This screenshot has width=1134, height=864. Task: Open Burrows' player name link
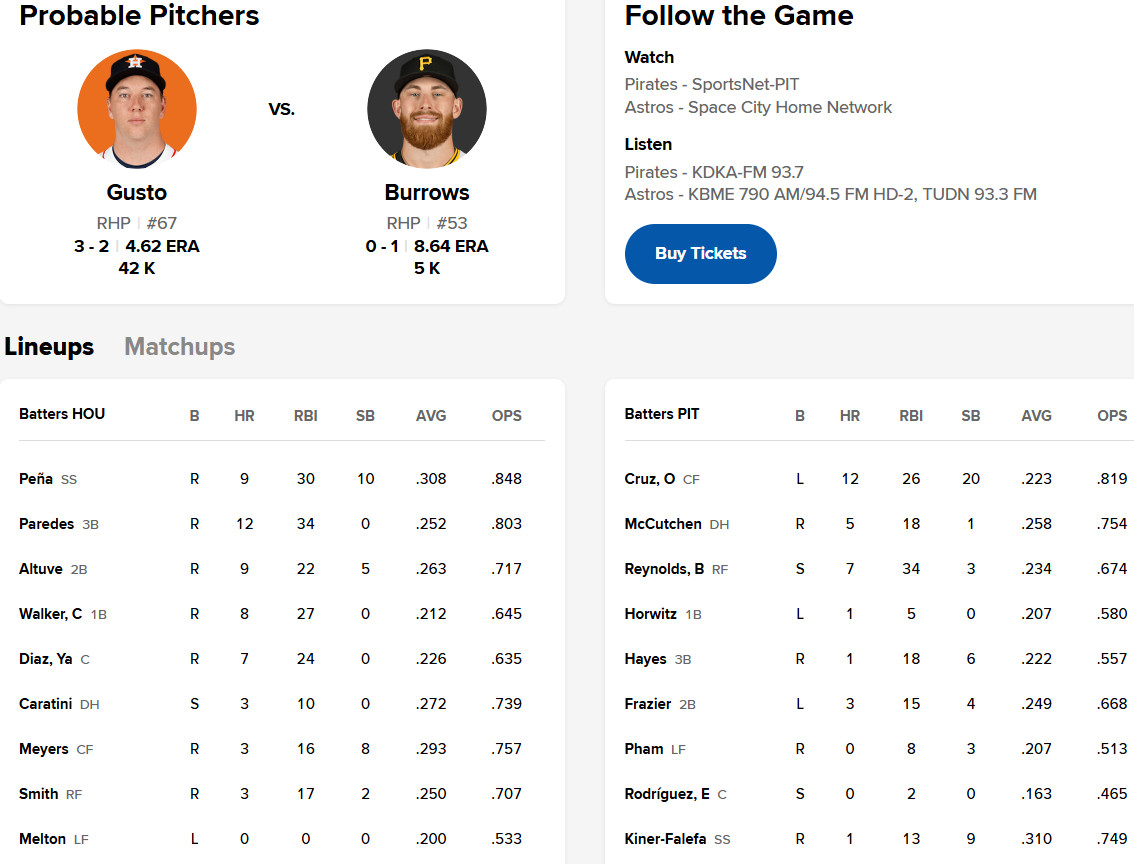(427, 193)
